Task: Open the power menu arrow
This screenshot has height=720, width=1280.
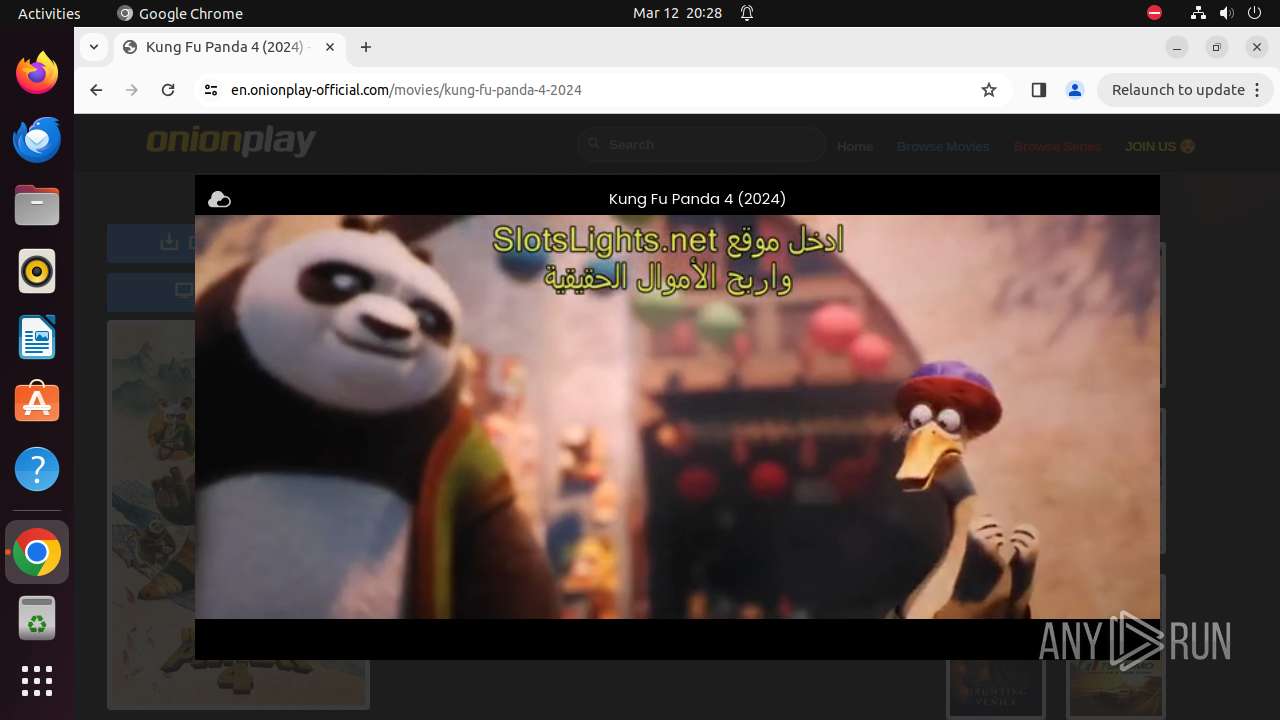Action: (x=1256, y=13)
